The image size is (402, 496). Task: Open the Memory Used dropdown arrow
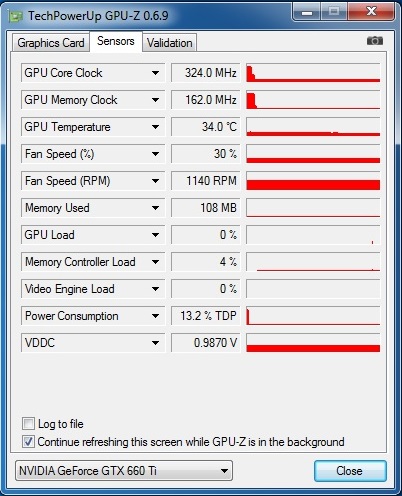point(155,208)
